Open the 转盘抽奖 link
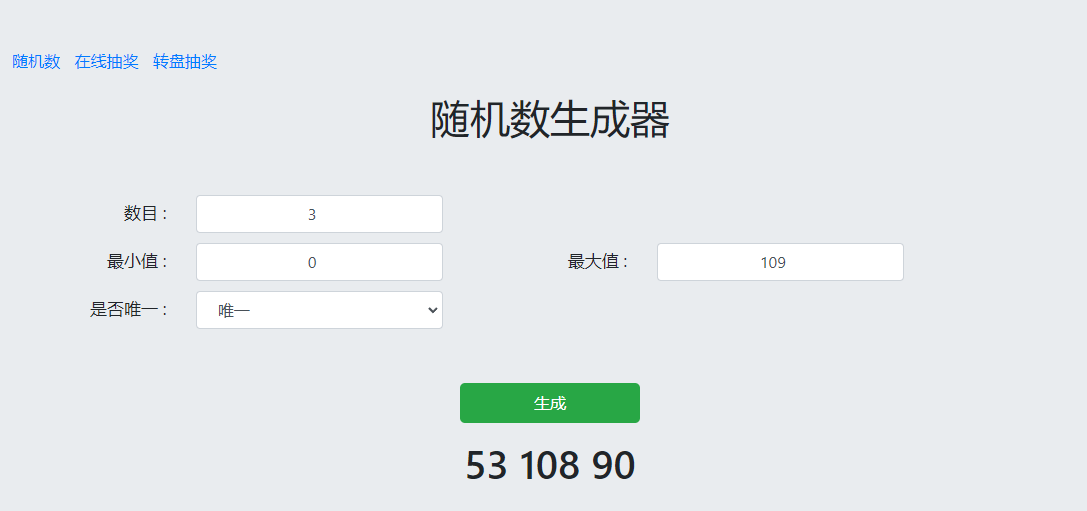Viewport: 1087px width, 511px height. coord(185,62)
